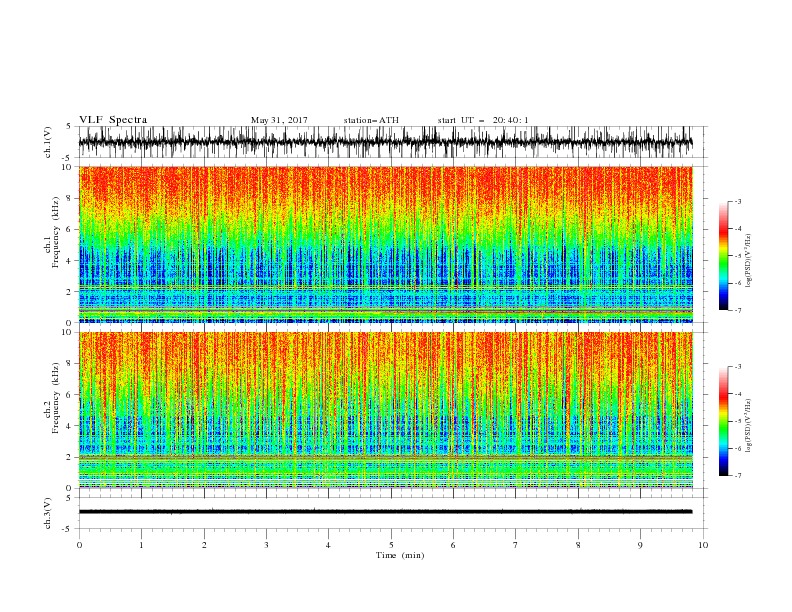
Task: Click the time axis tick label '9'
Action: [640, 545]
